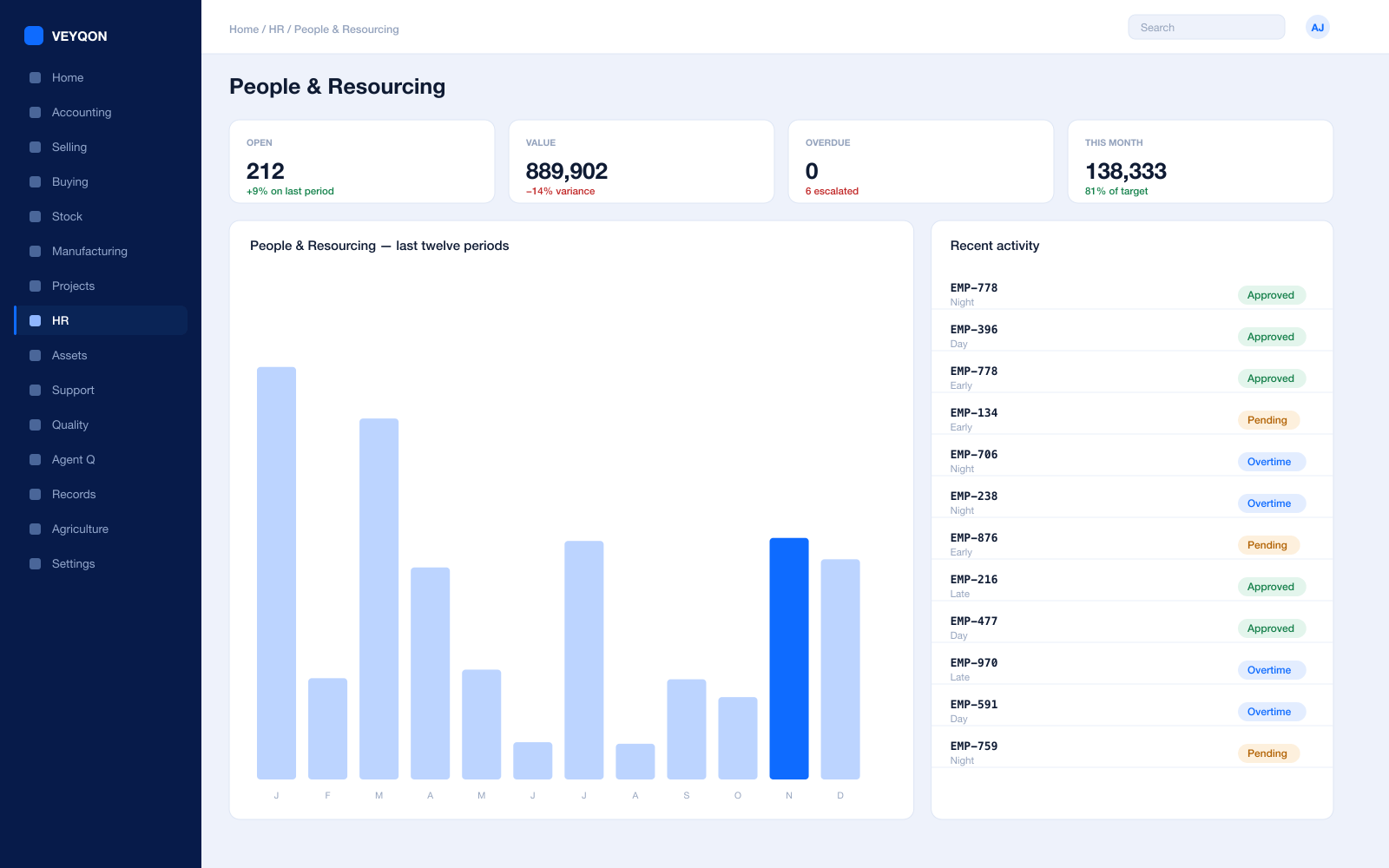Click the Manufacturing sidebar icon

(35, 251)
